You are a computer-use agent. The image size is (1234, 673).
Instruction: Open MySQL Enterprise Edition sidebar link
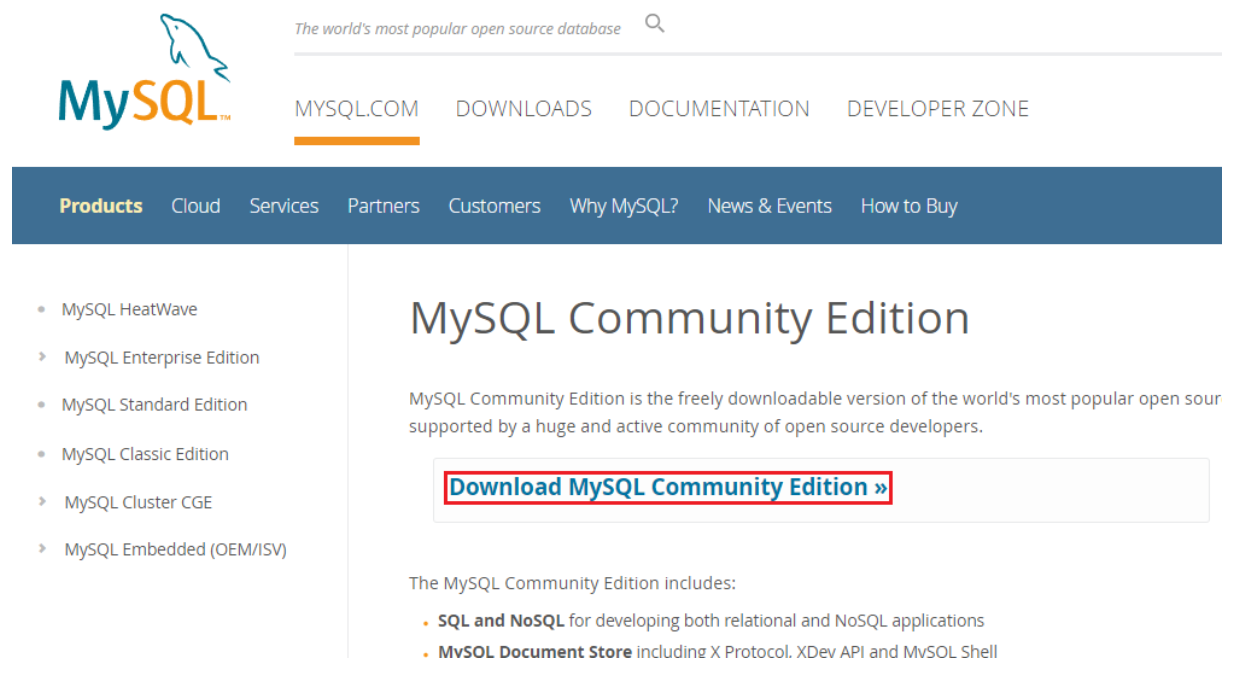(162, 358)
